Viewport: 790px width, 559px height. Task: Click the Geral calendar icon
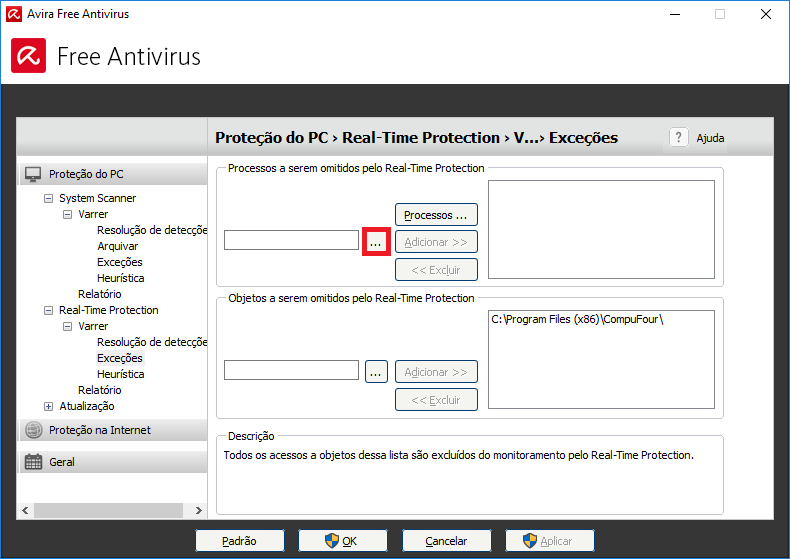[x=34, y=462]
